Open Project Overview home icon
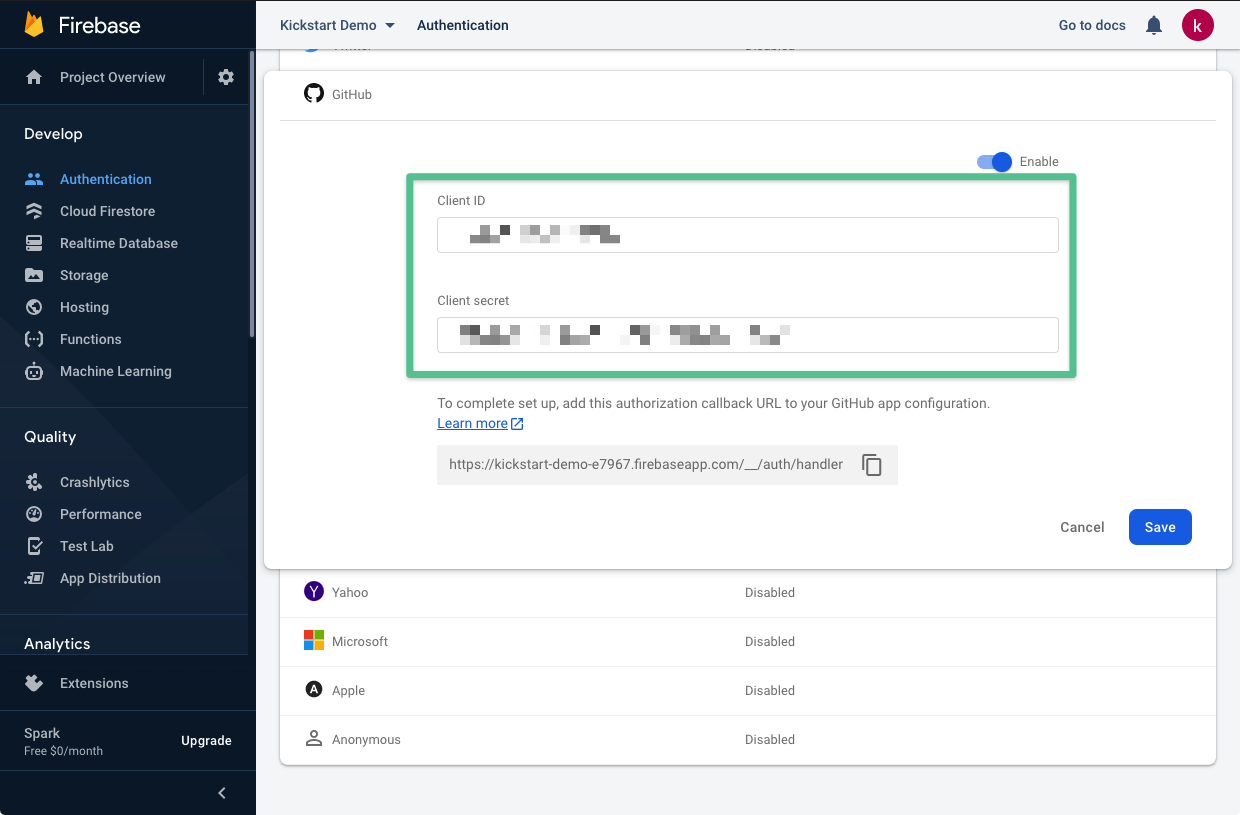The height and width of the screenshot is (815, 1240). pyautogui.click(x=34, y=77)
